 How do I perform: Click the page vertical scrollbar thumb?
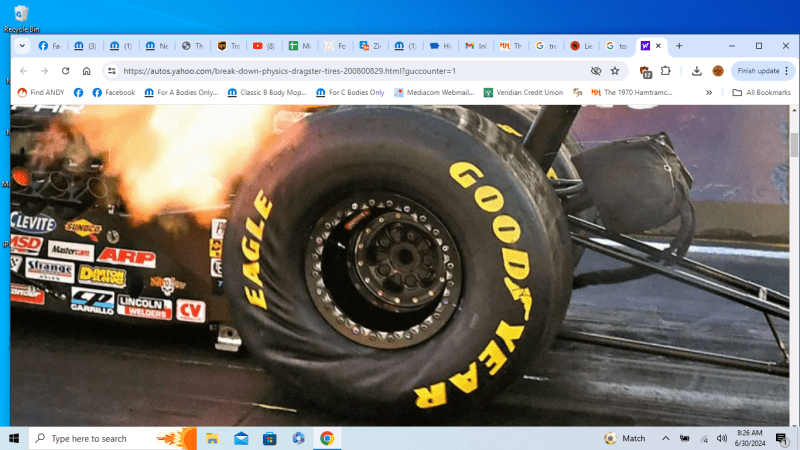click(794, 144)
